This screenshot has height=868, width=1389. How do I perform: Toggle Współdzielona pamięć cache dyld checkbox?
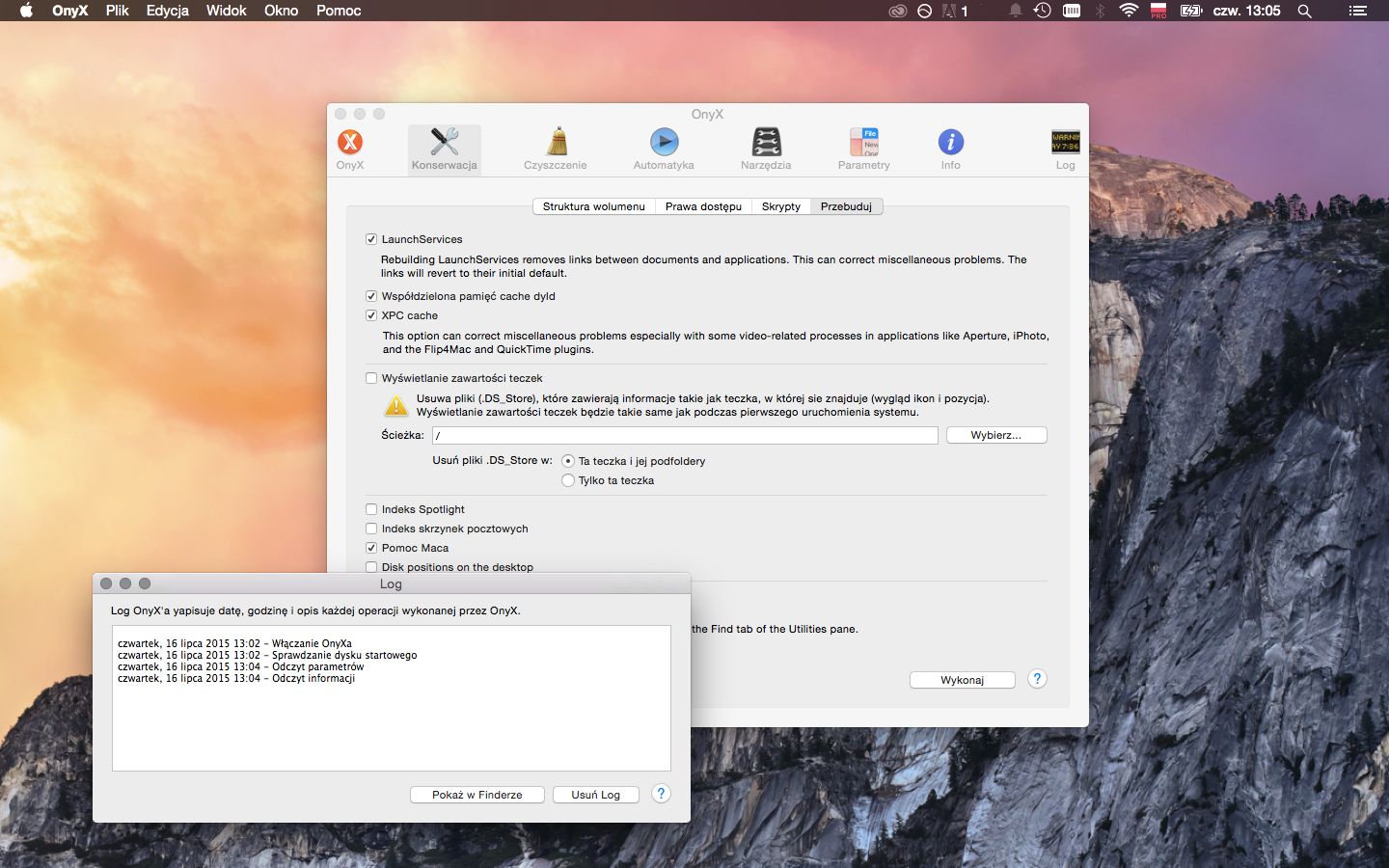pos(371,296)
